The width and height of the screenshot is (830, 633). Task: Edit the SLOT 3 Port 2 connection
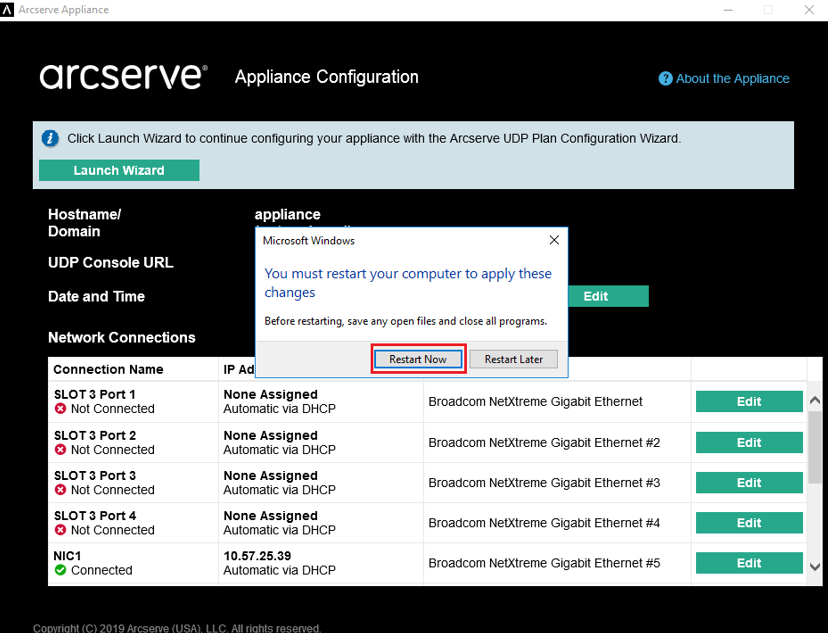coord(749,442)
